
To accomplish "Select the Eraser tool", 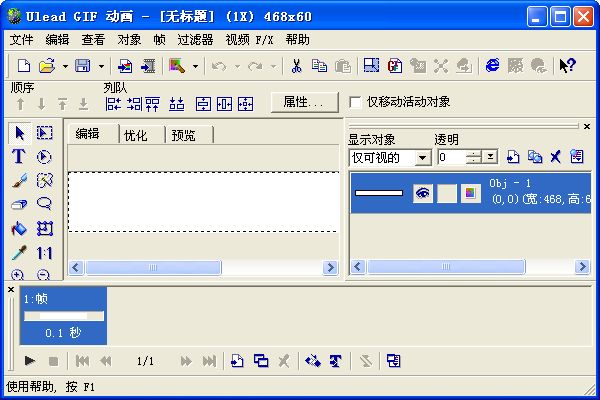I will tap(18, 204).
